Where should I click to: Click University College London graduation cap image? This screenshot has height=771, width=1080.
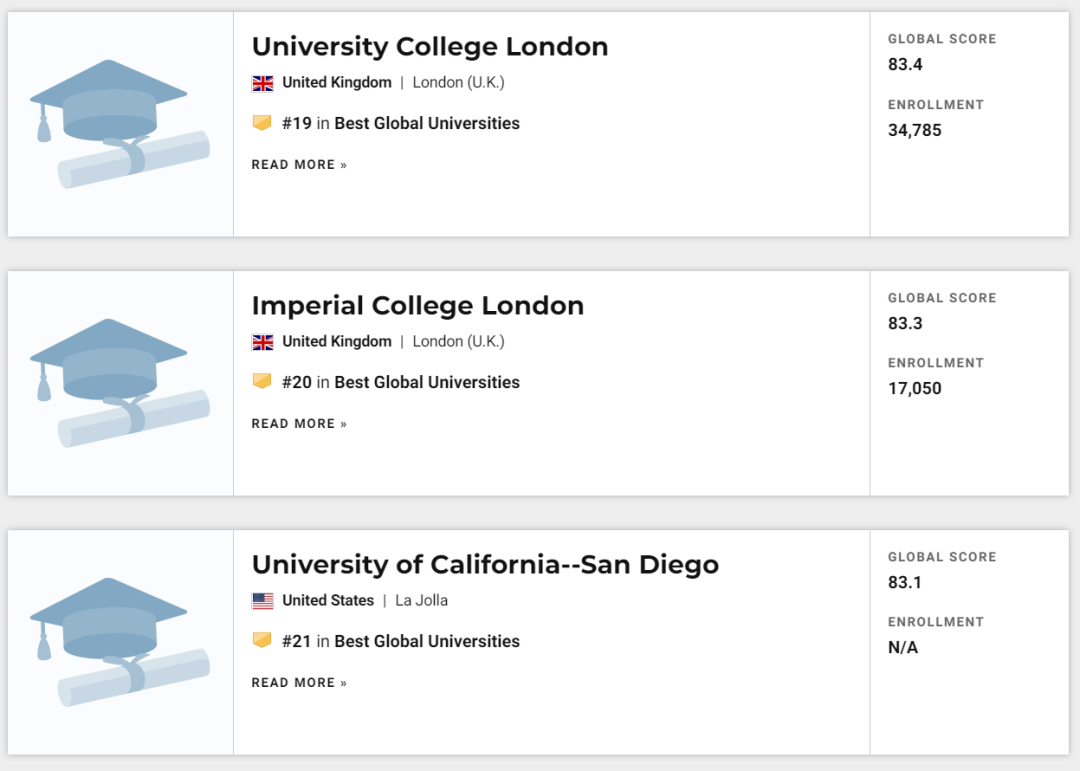pos(120,124)
